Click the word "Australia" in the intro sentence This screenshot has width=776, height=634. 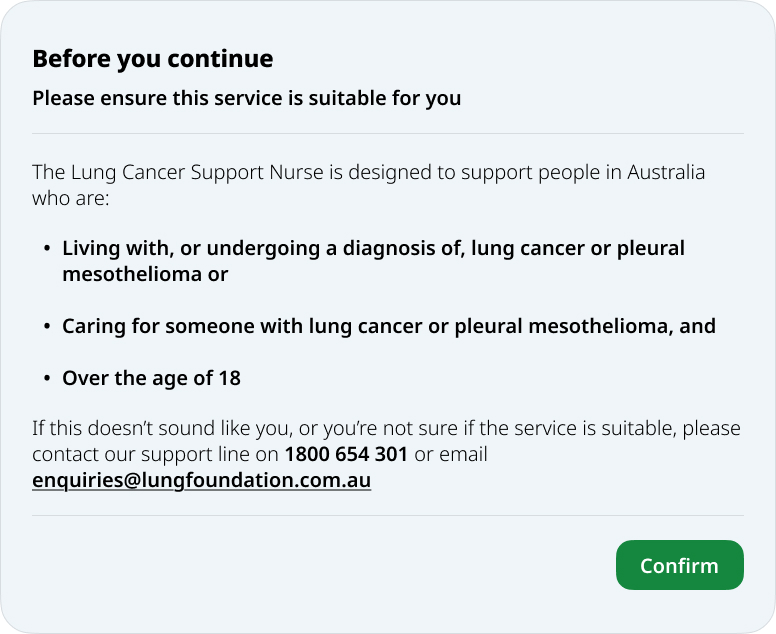click(x=666, y=172)
